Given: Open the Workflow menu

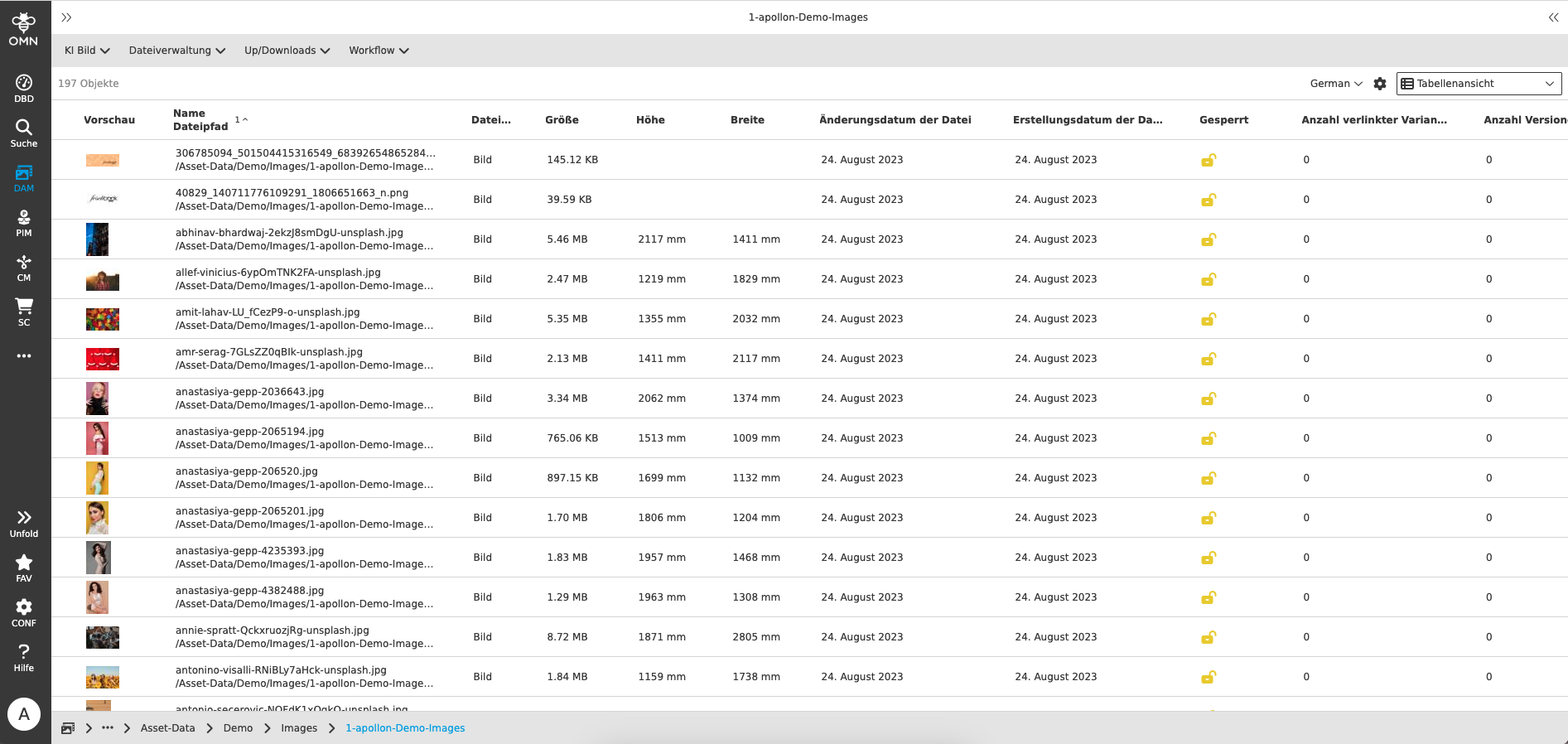Looking at the screenshot, I should pyautogui.click(x=379, y=51).
